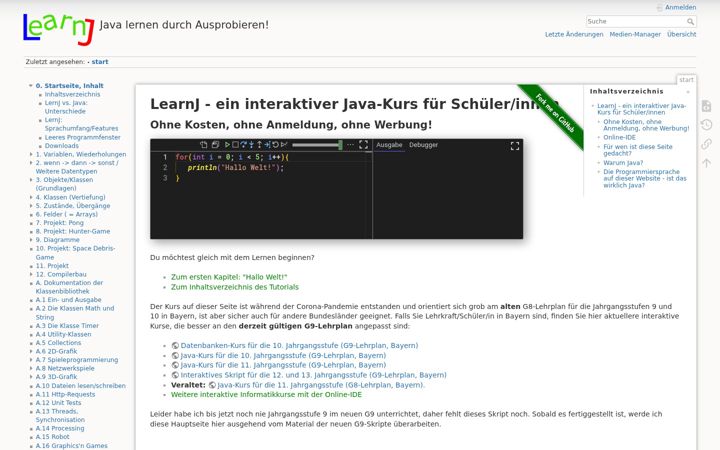Viewport: 720px width, 450px height.
Task: Click the 'start' breadcrumb link
Action: pyautogui.click(x=100, y=62)
